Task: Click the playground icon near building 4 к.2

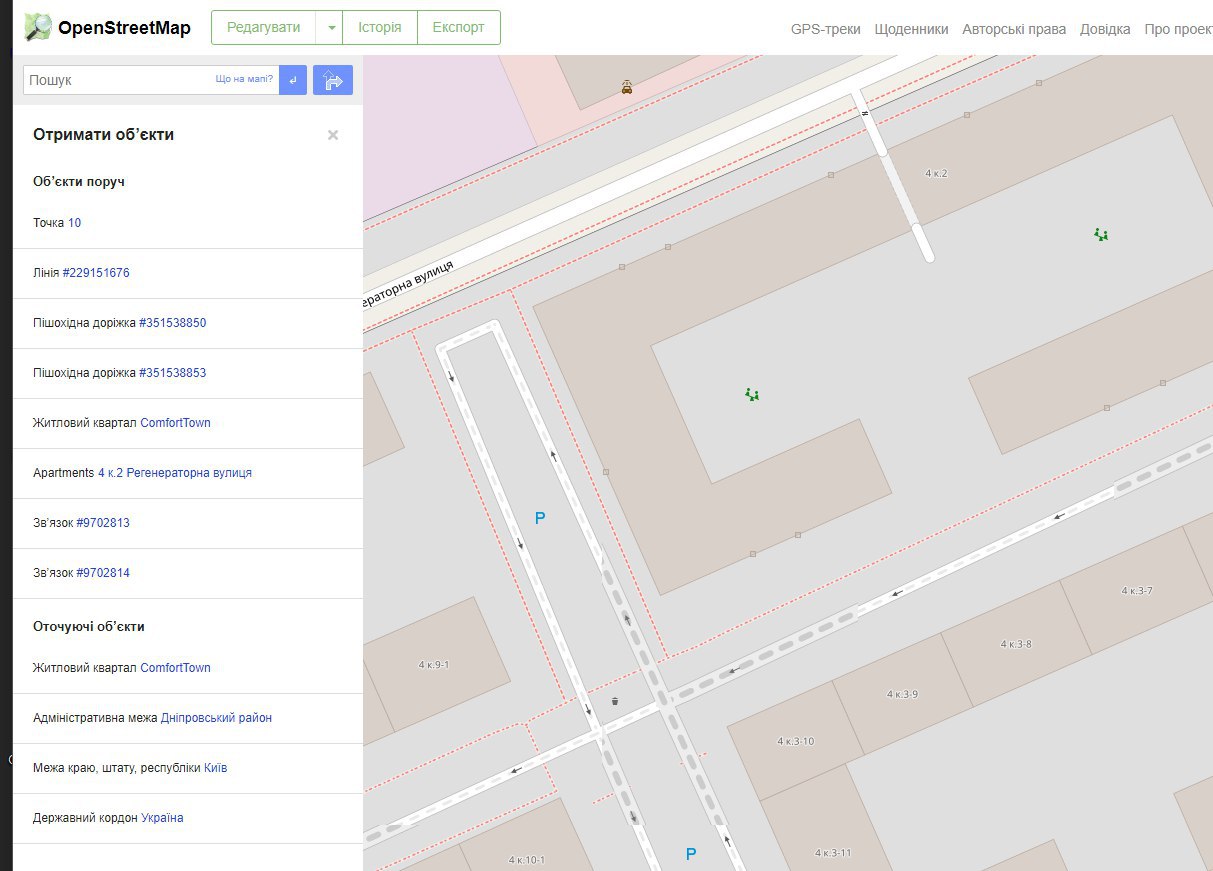Action: [x=1101, y=235]
